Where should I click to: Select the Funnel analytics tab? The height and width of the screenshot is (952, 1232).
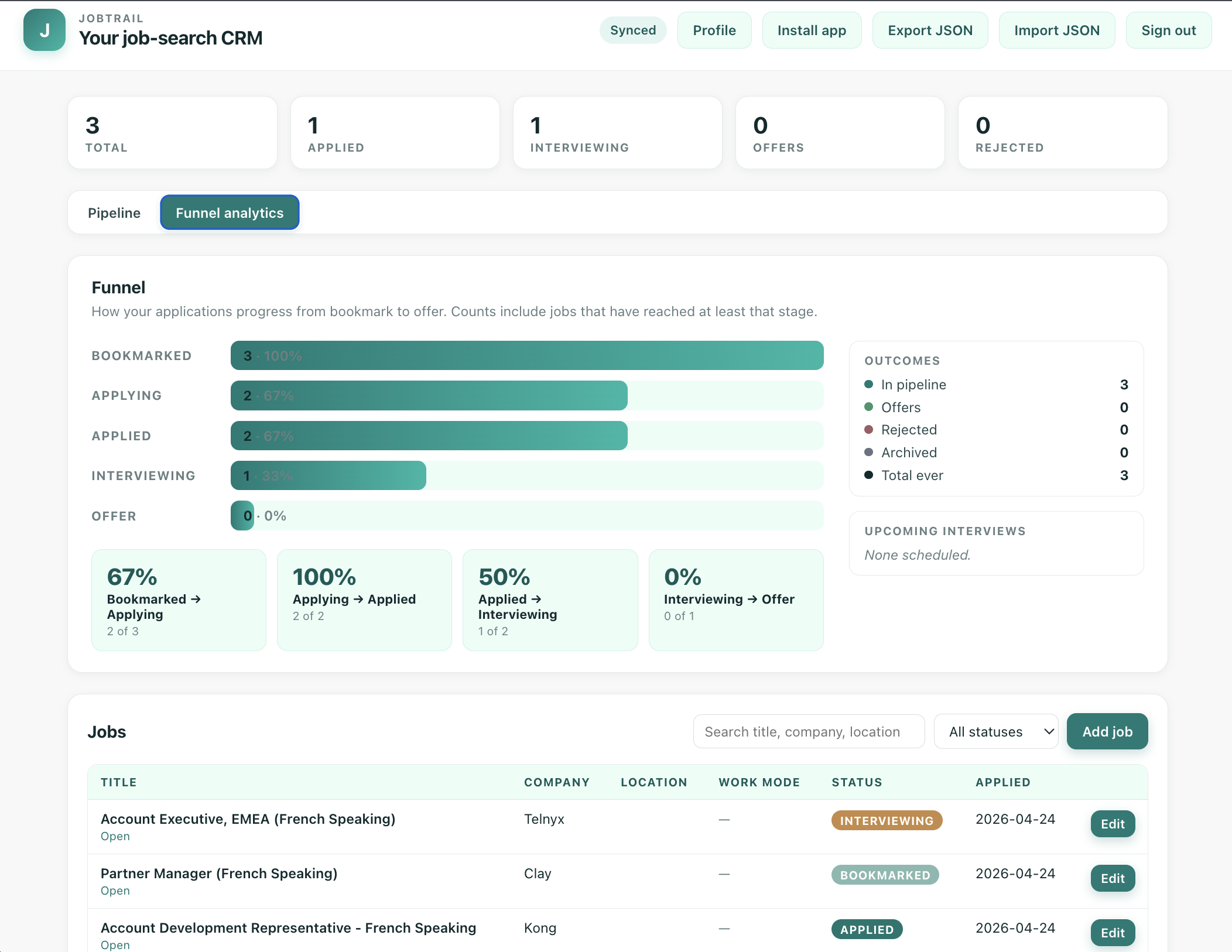coord(230,213)
